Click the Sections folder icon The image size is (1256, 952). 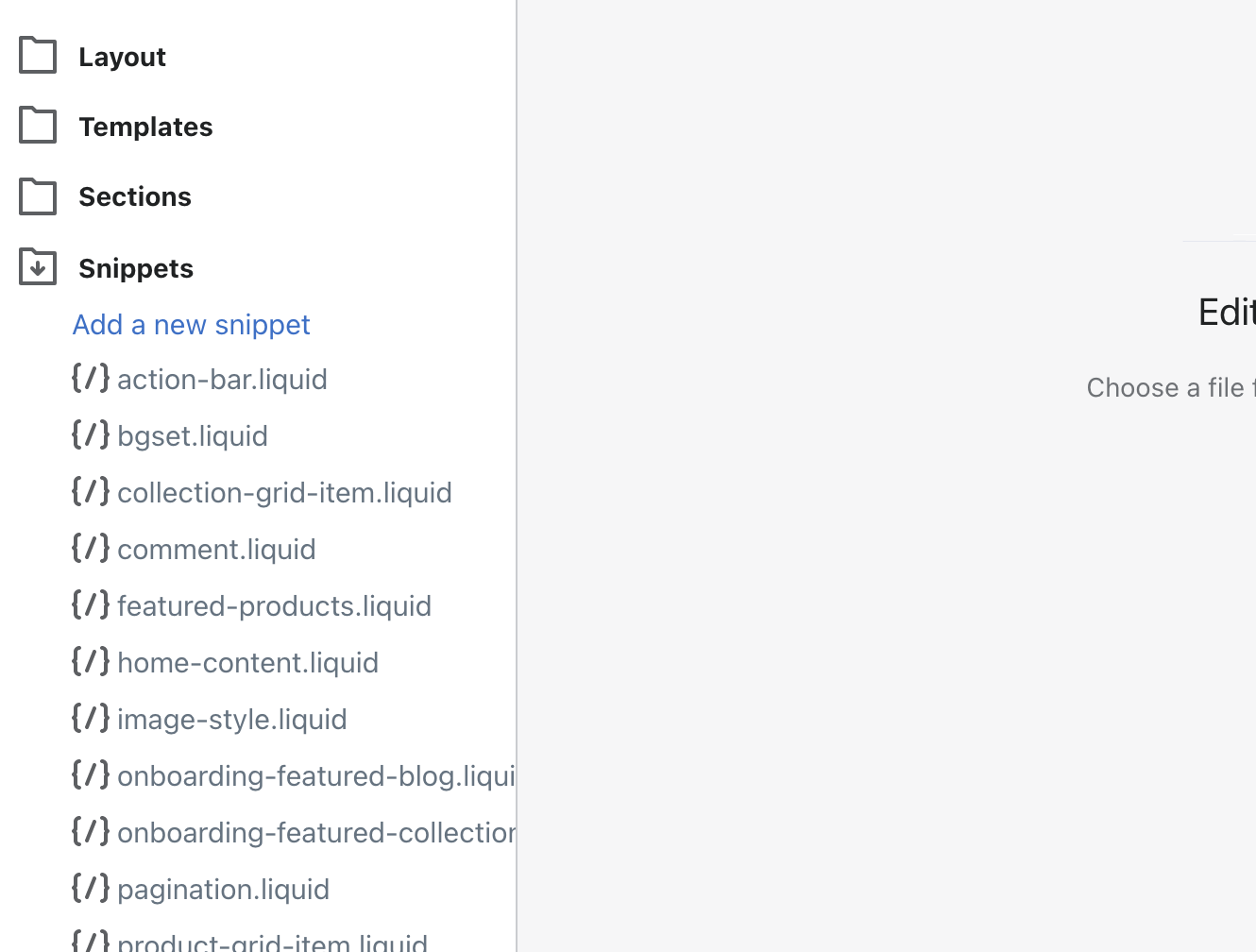(x=38, y=196)
